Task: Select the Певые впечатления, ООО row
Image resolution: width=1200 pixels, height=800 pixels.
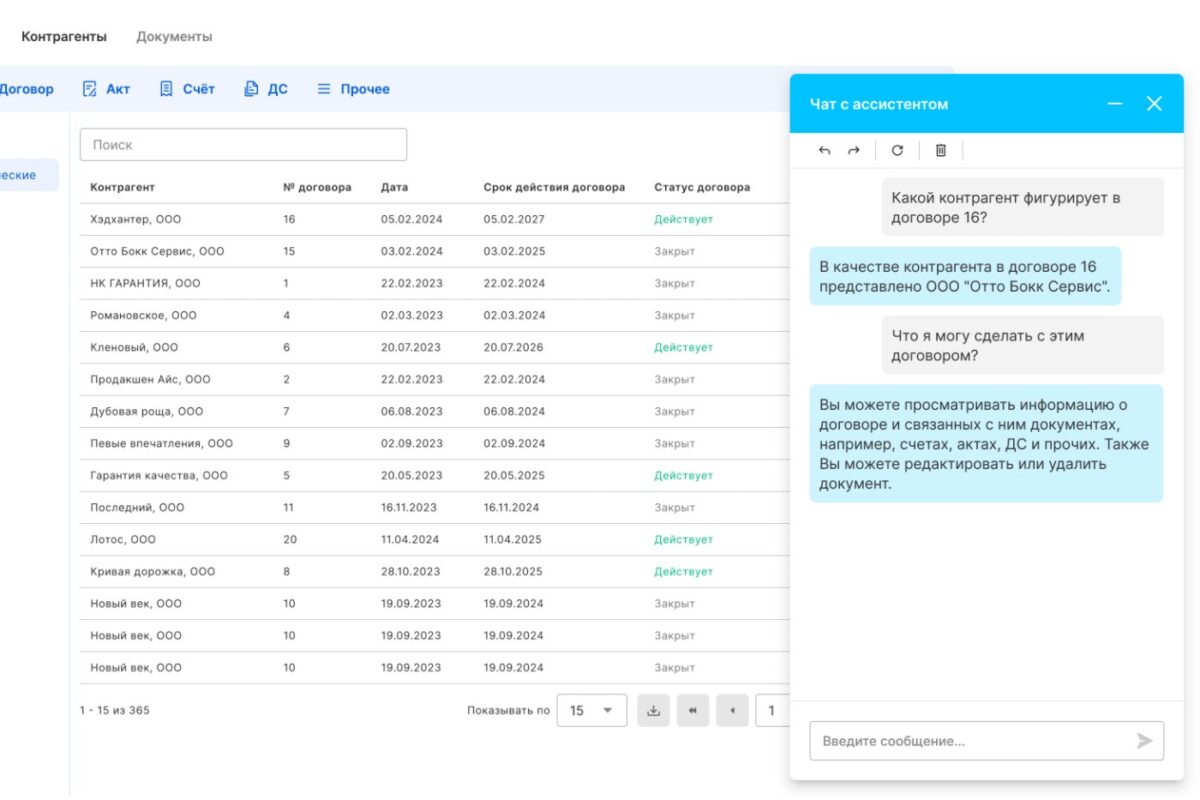Action: pyautogui.click(x=435, y=443)
